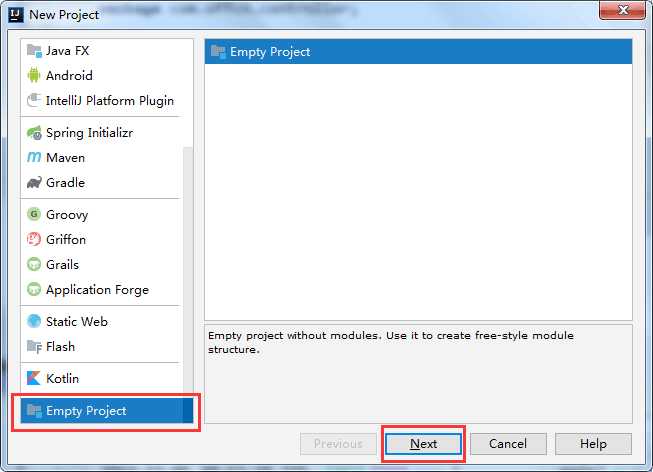The image size is (653, 472).
Task: Select the Kotlin project type
Action: pyautogui.click(x=101, y=378)
